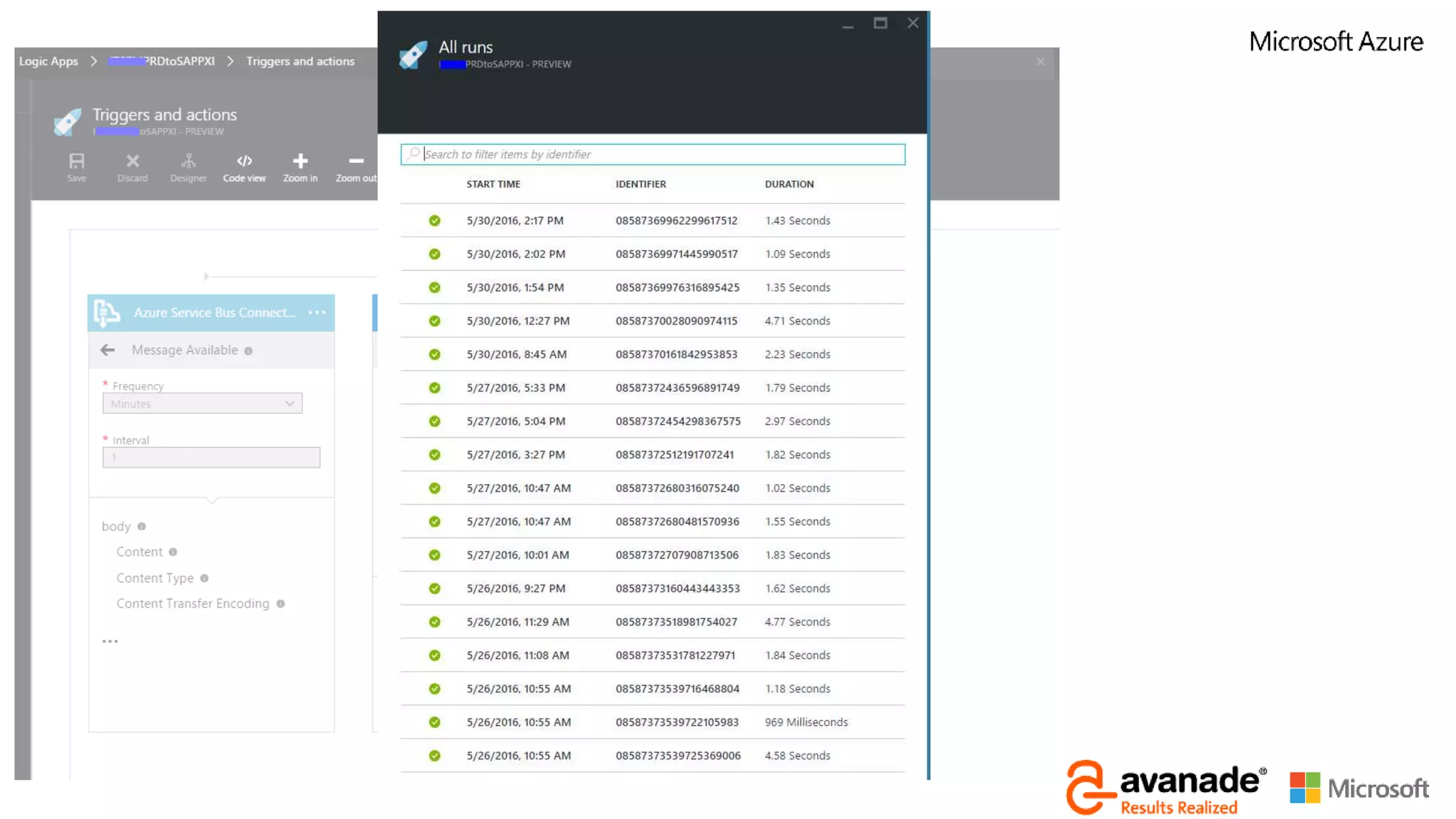This screenshot has height=819, width=1456.
Task: Click the Interval input field
Action: (x=211, y=457)
